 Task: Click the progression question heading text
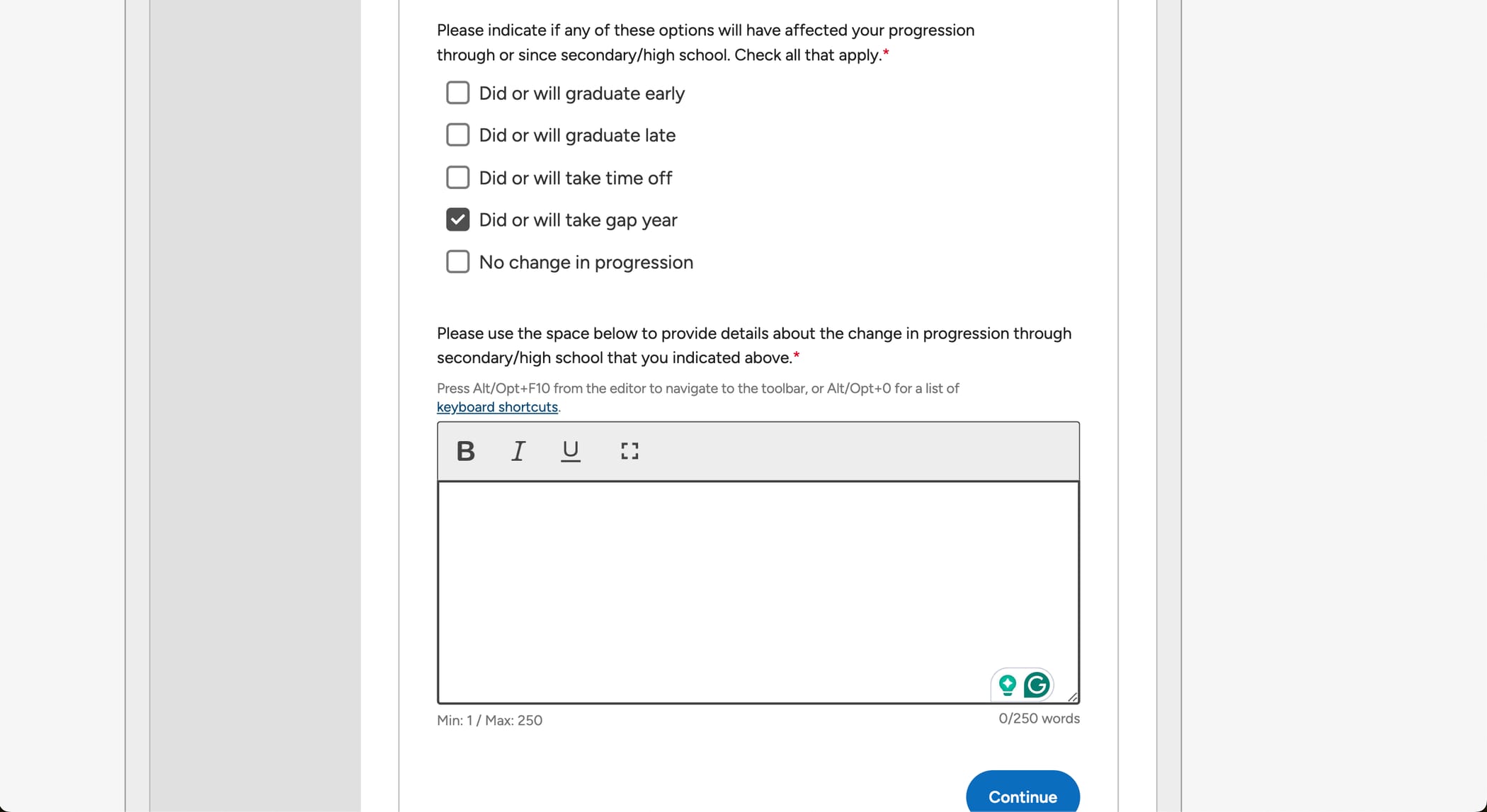tap(705, 42)
